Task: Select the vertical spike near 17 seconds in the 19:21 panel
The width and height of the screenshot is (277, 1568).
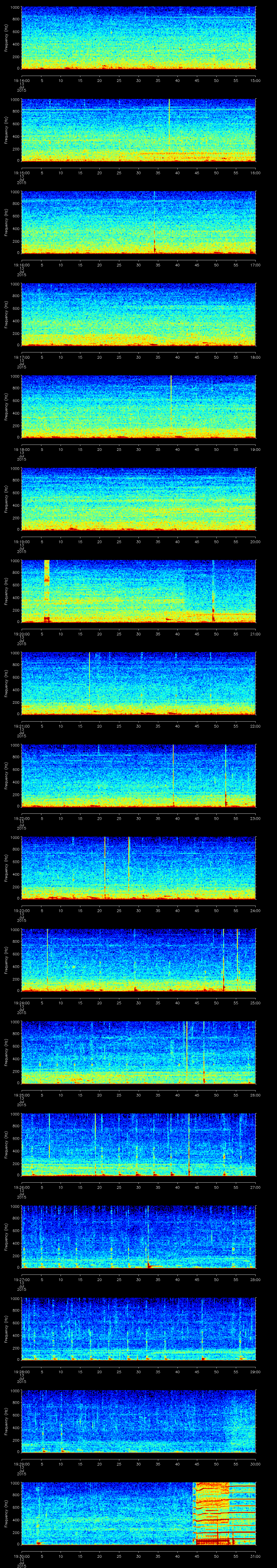Action: [90, 679]
